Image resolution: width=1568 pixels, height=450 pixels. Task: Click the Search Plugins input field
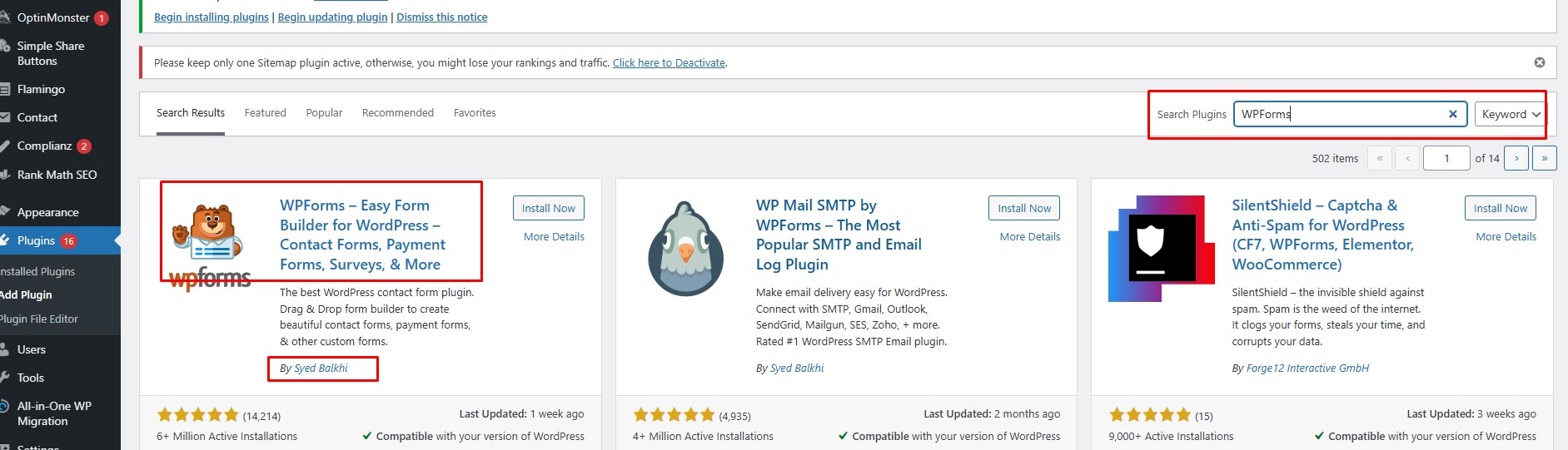tap(1341, 114)
